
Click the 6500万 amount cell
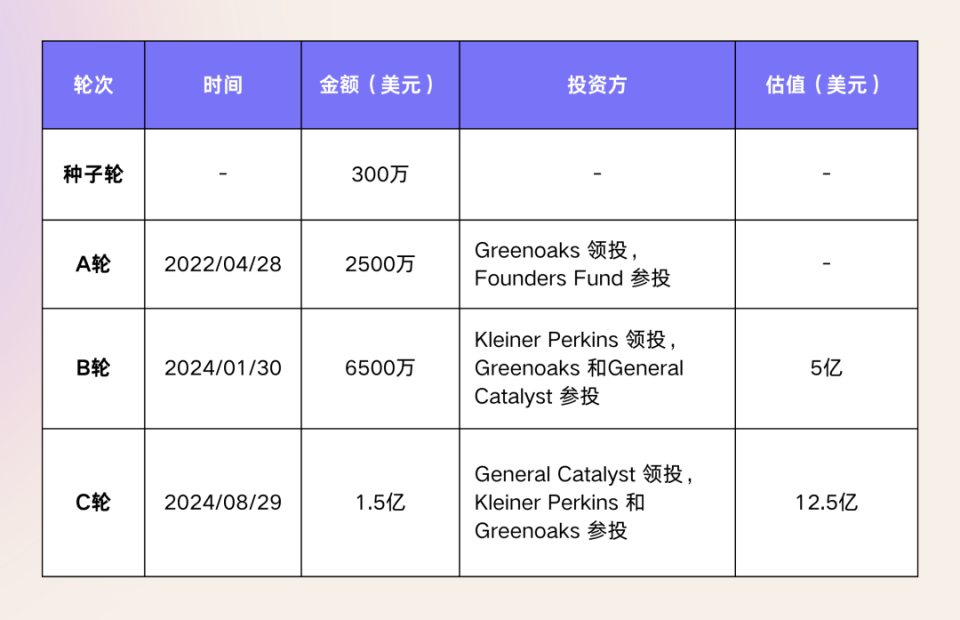coord(380,368)
